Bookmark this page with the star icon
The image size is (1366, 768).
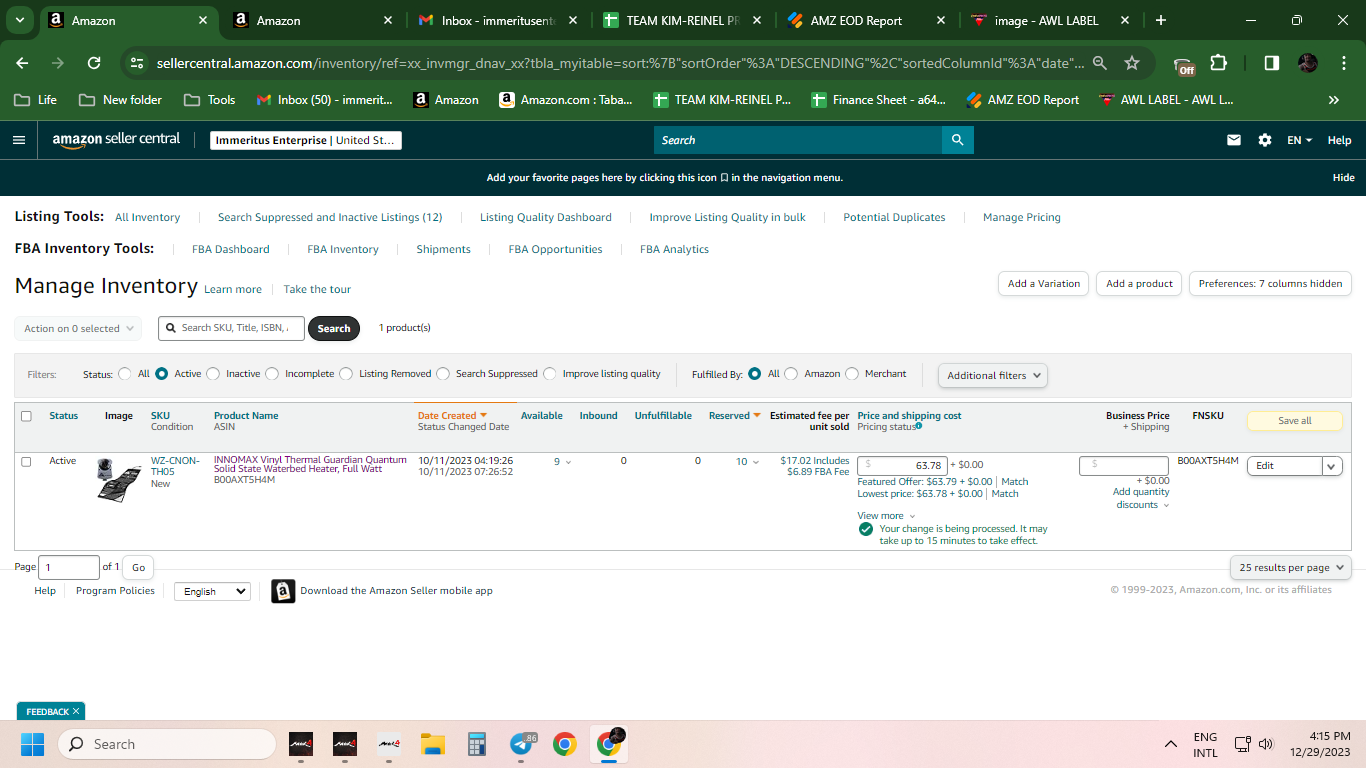coord(1132,63)
